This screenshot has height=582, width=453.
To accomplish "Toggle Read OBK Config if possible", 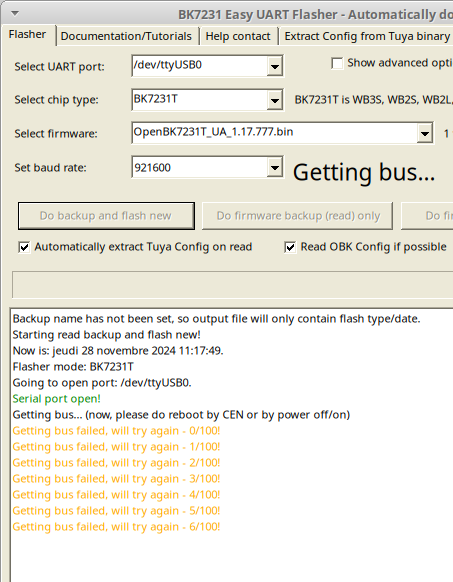I will (290, 247).
